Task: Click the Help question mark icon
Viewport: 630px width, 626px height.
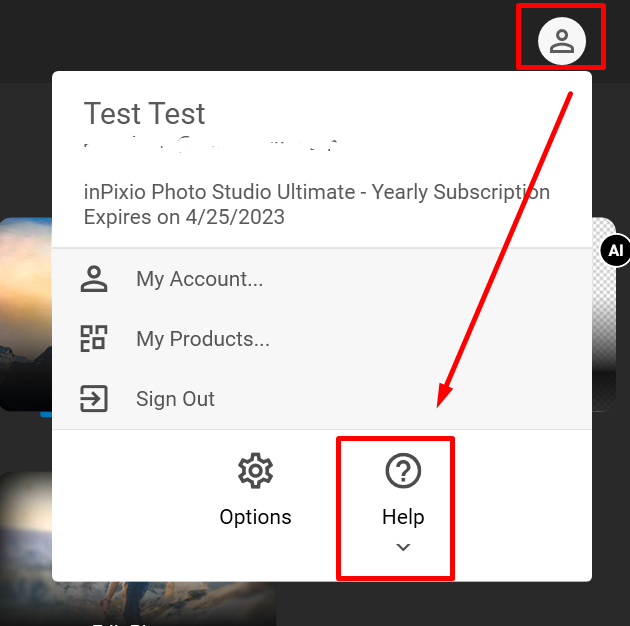Action: pyautogui.click(x=403, y=471)
